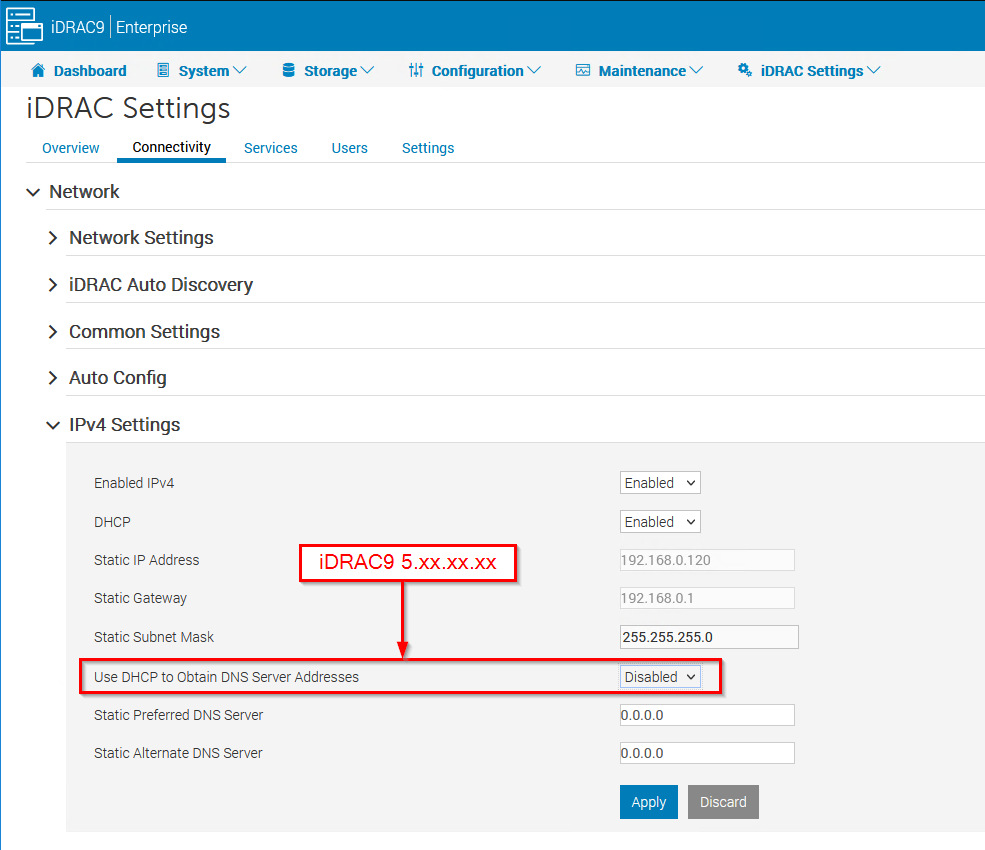Discard the pending changes

(x=723, y=802)
